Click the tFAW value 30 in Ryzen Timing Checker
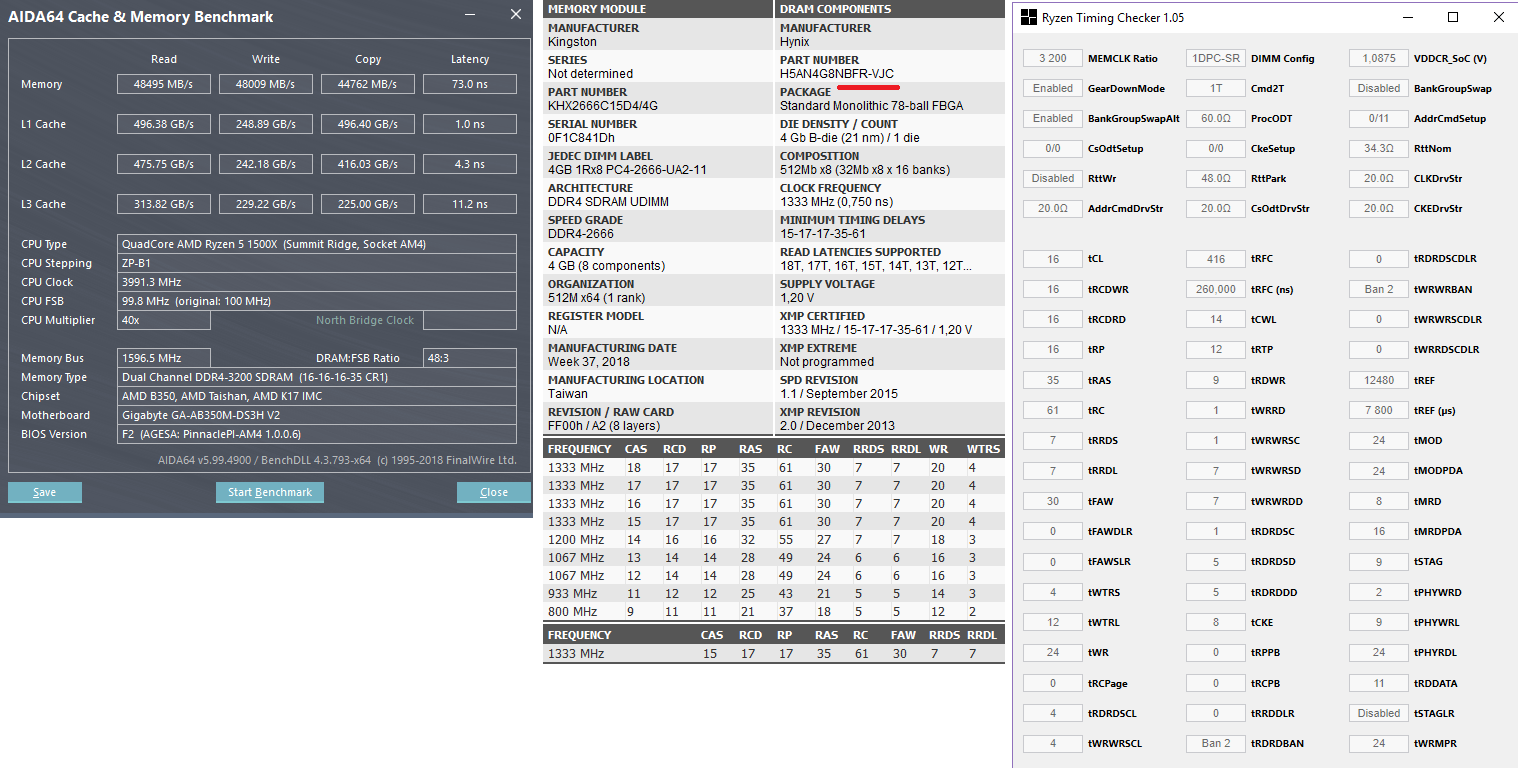Viewport: 1518px width, 768px height. click(x=1053, y=501)
